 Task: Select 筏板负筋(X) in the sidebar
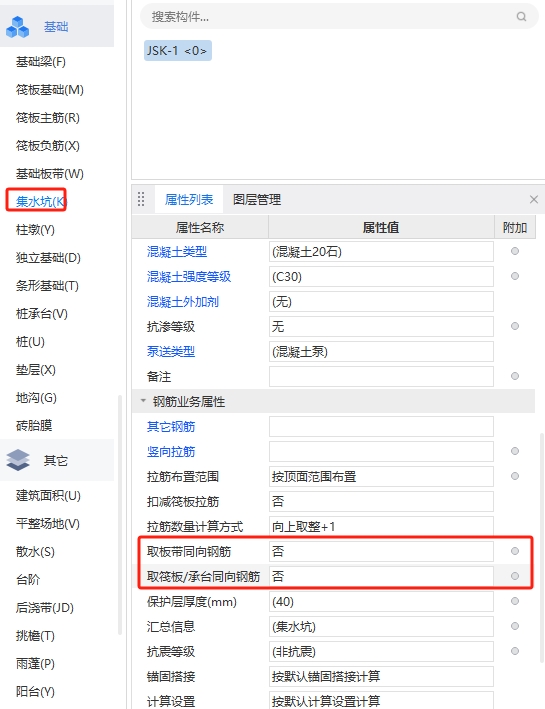47,146
